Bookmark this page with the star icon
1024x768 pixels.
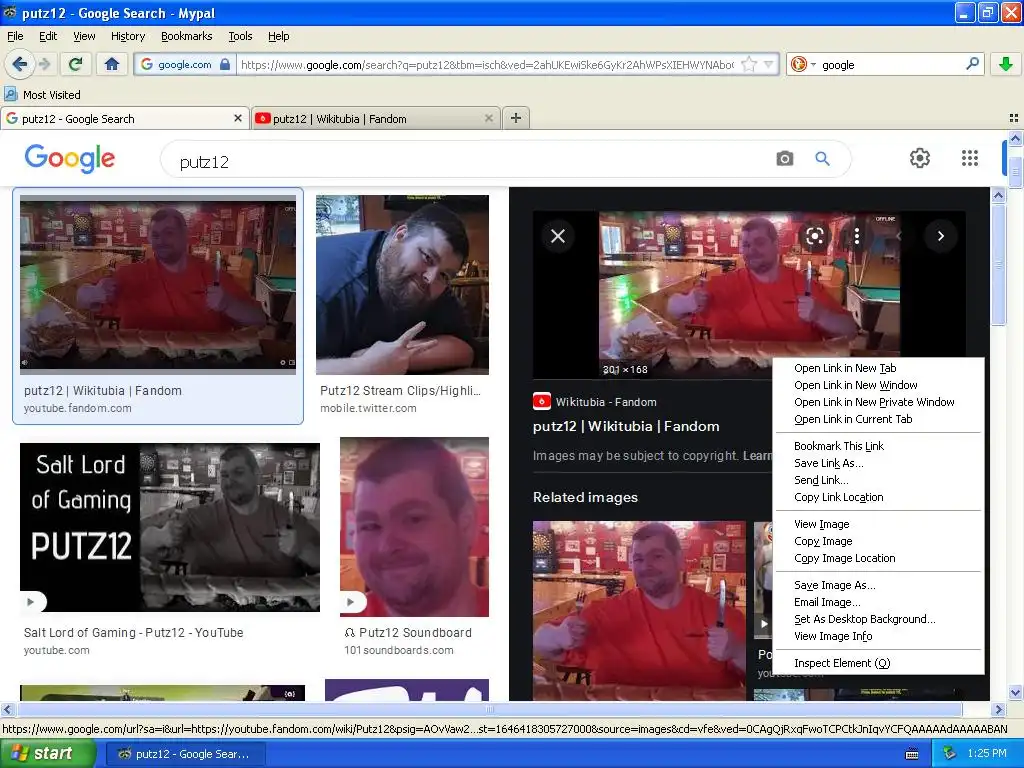(749, 64)
